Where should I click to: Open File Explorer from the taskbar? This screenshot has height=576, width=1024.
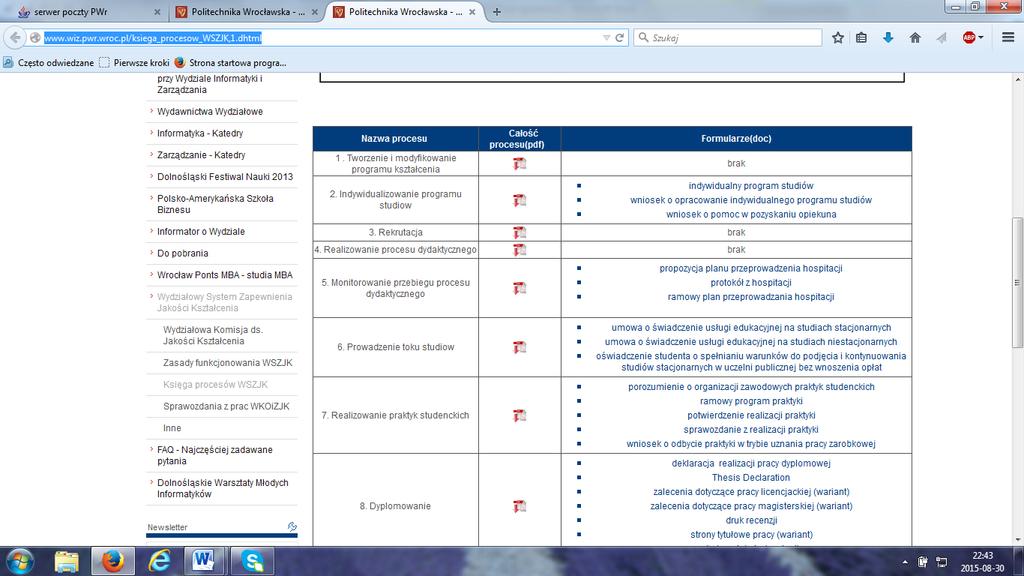pyautogui.click(x=66, y=562)
